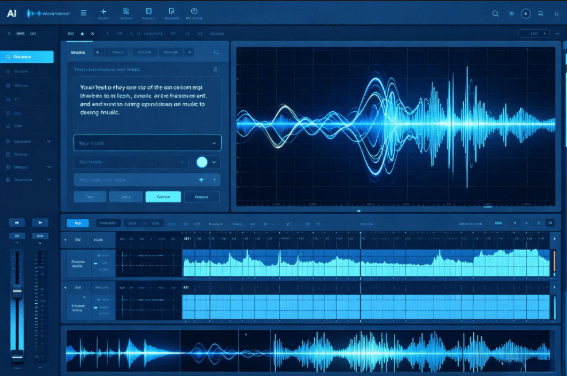Close the tab with the X icon
Screen dimensions: 567x376
coord(93,34)
